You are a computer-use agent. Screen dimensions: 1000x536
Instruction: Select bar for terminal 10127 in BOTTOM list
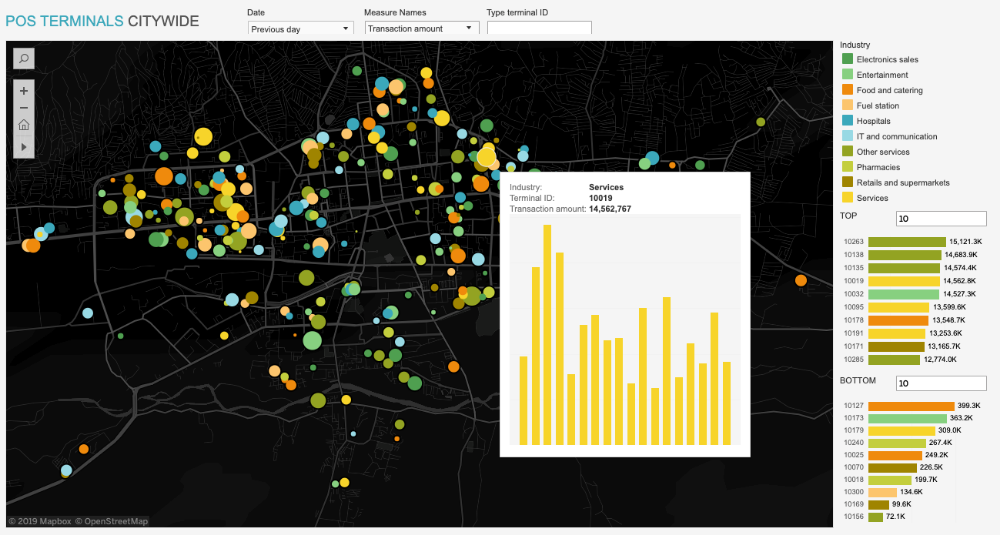[911, 406]
